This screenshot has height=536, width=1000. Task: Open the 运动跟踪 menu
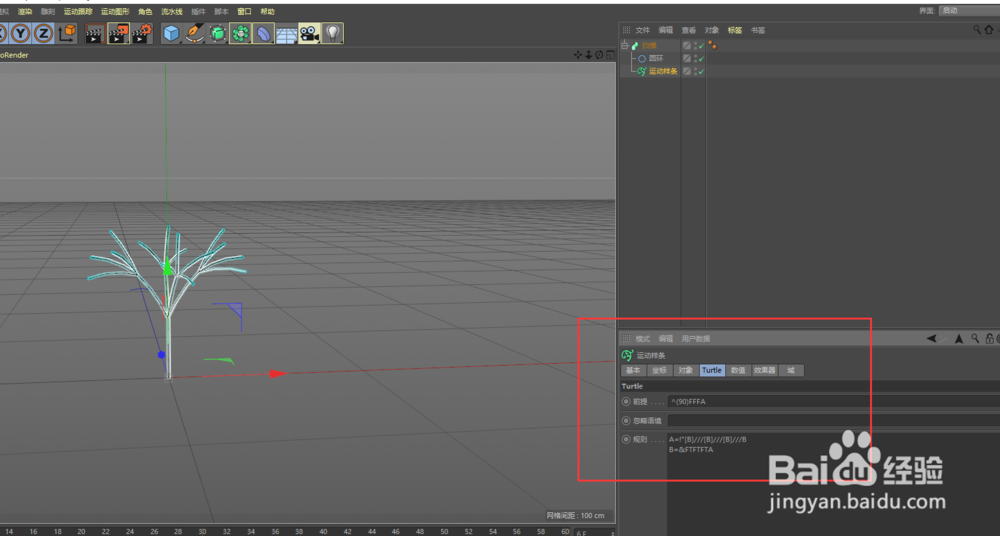coord(78,11)
